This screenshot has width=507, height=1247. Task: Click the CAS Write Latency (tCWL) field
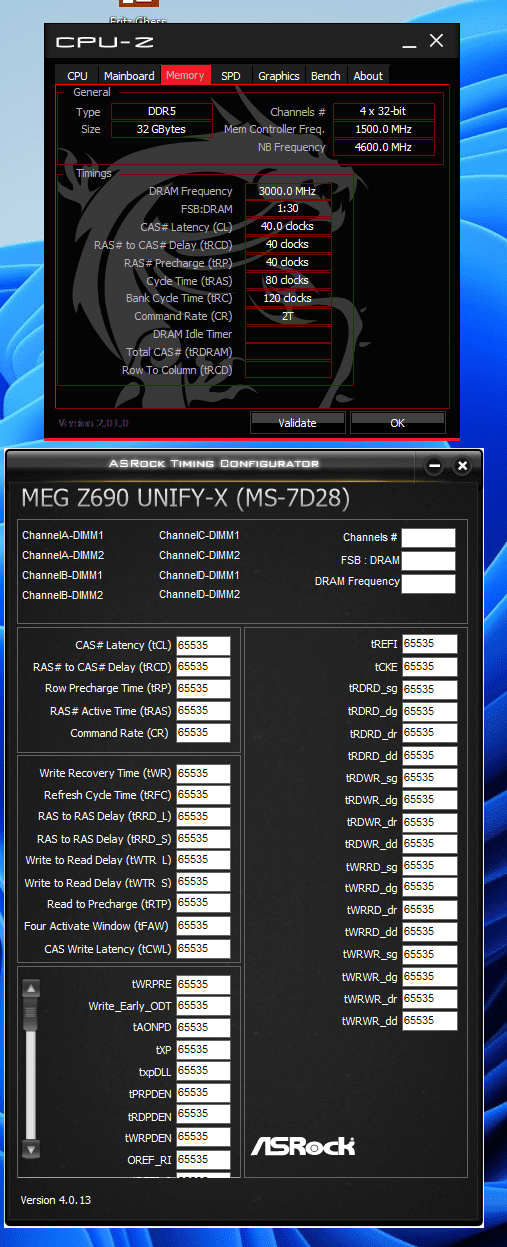coord(203,949)
